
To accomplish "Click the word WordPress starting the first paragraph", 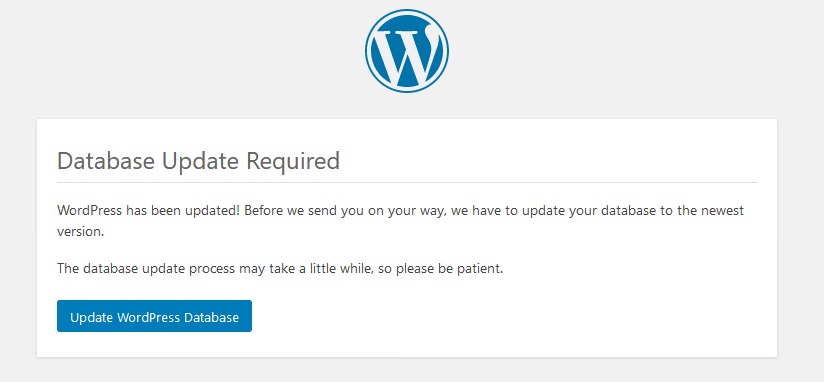I will (90, 211).
